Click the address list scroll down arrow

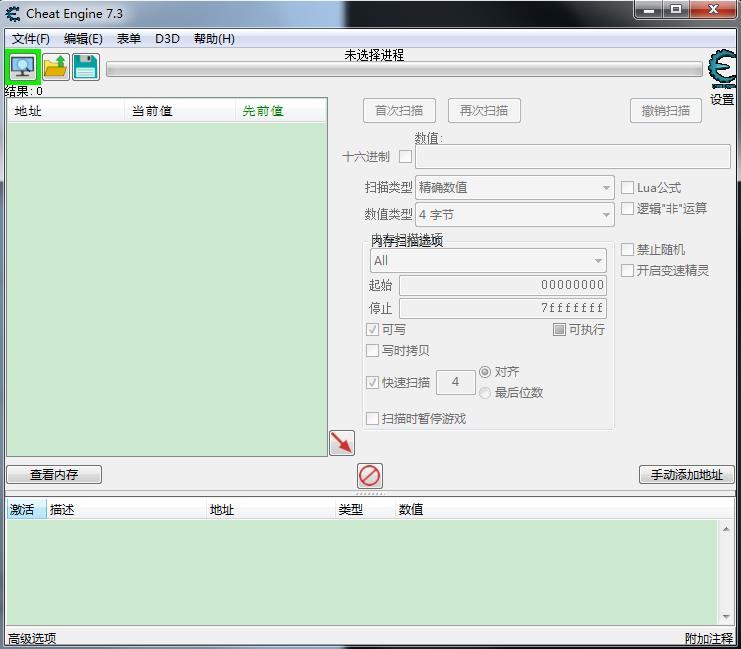tap(726, 616)
